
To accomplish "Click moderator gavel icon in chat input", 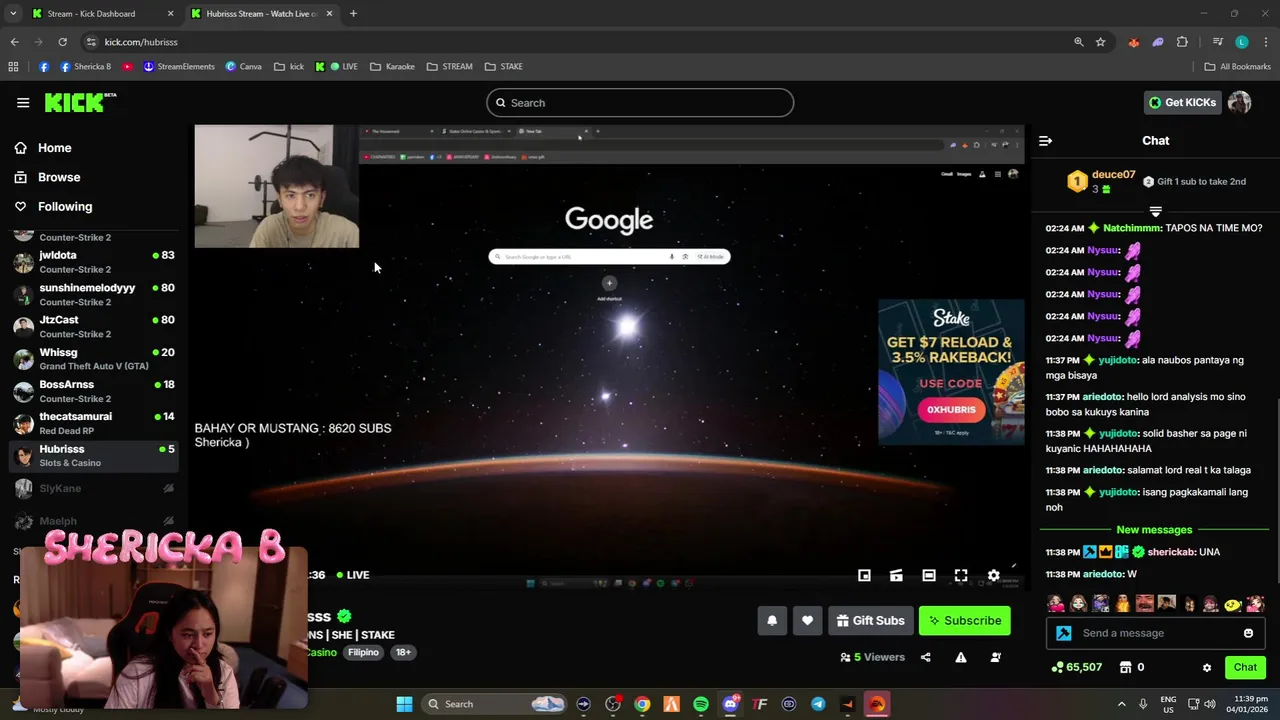I will 1064,633.
